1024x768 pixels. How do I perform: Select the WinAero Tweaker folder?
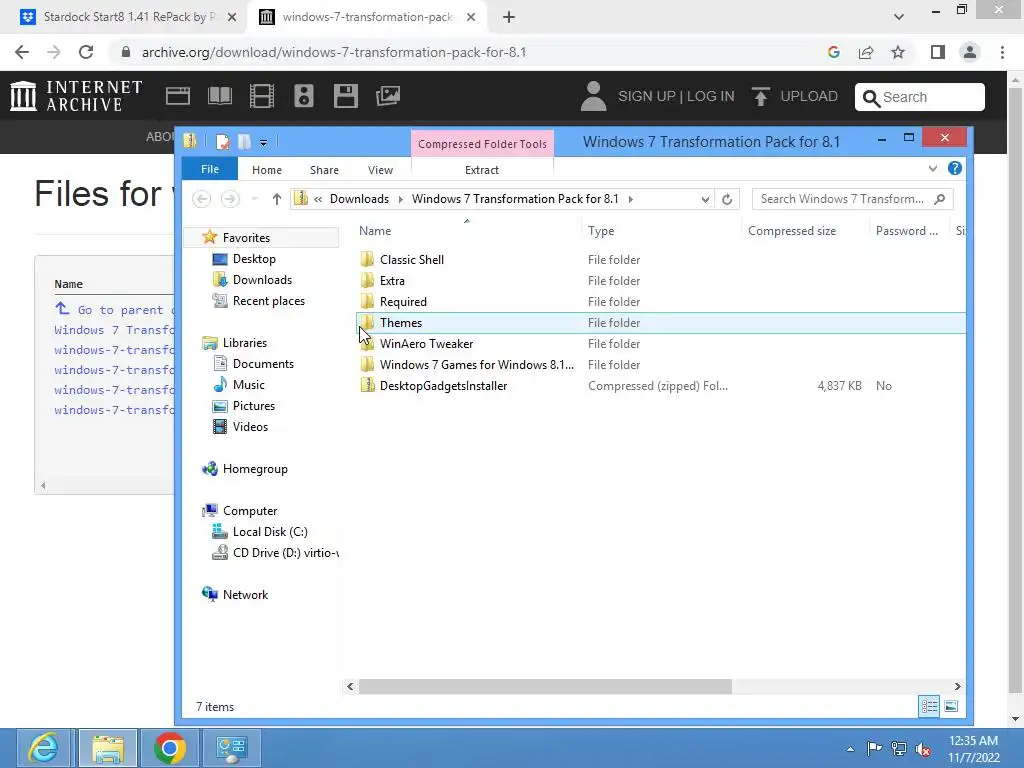426,344
